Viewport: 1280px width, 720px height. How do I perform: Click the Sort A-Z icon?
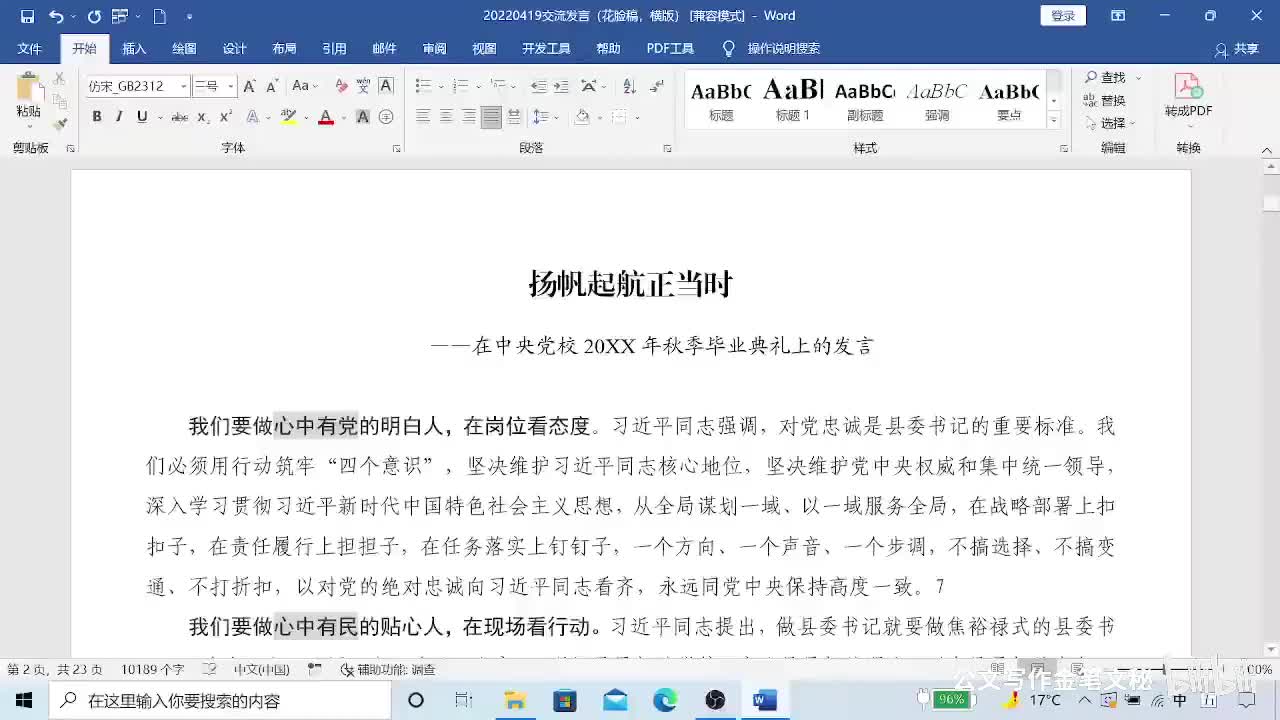pyautogui.click(x=629, y=86)
